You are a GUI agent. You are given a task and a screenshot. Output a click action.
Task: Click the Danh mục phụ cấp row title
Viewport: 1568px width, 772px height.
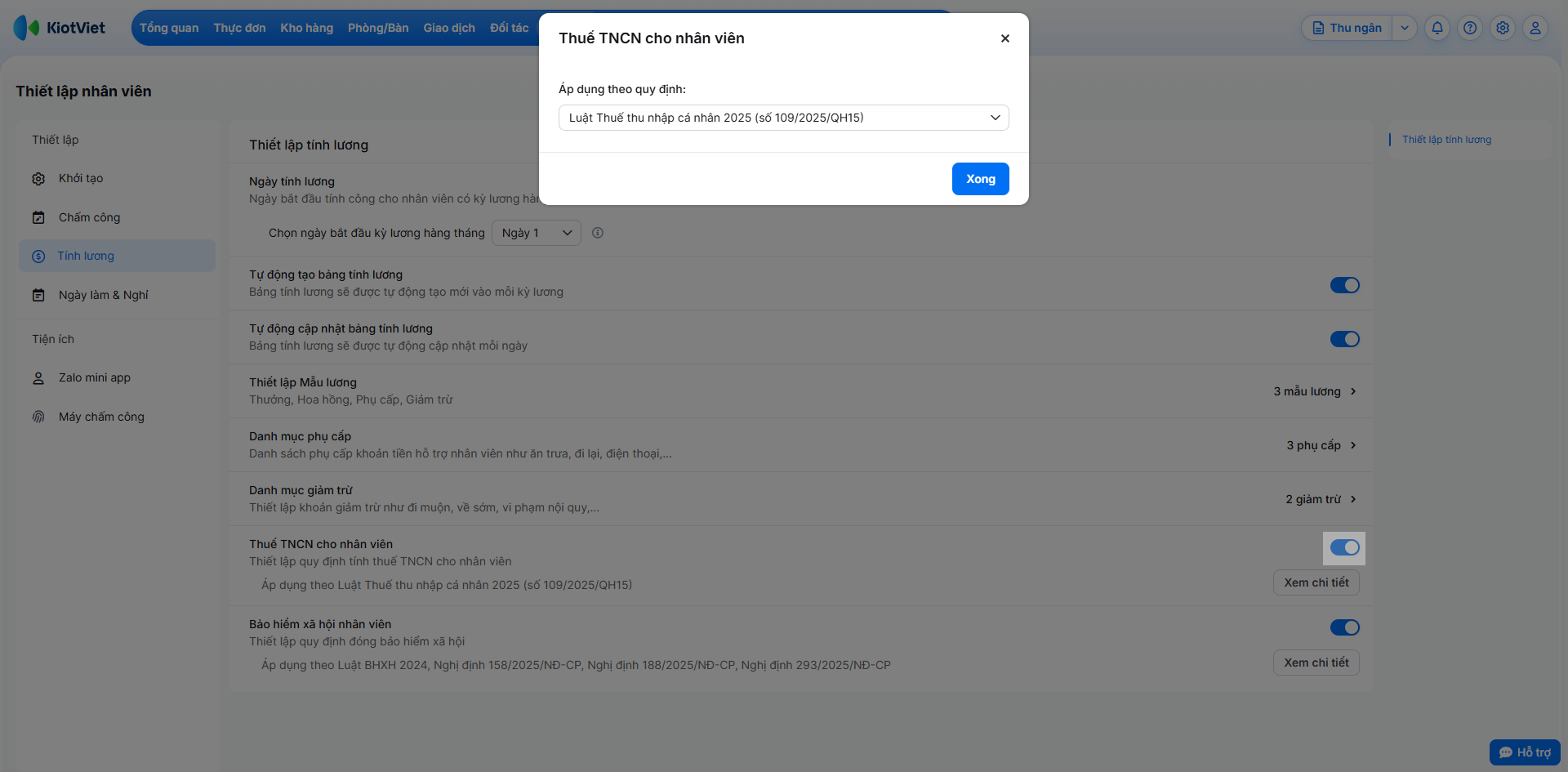[300, 436]
